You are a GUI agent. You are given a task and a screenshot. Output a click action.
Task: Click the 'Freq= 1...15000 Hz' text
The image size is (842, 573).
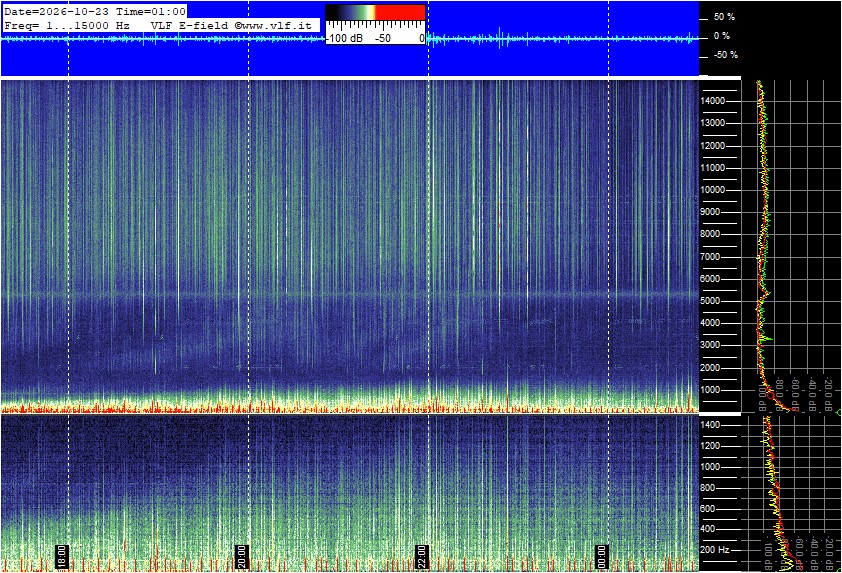click(x=67, y=25)
